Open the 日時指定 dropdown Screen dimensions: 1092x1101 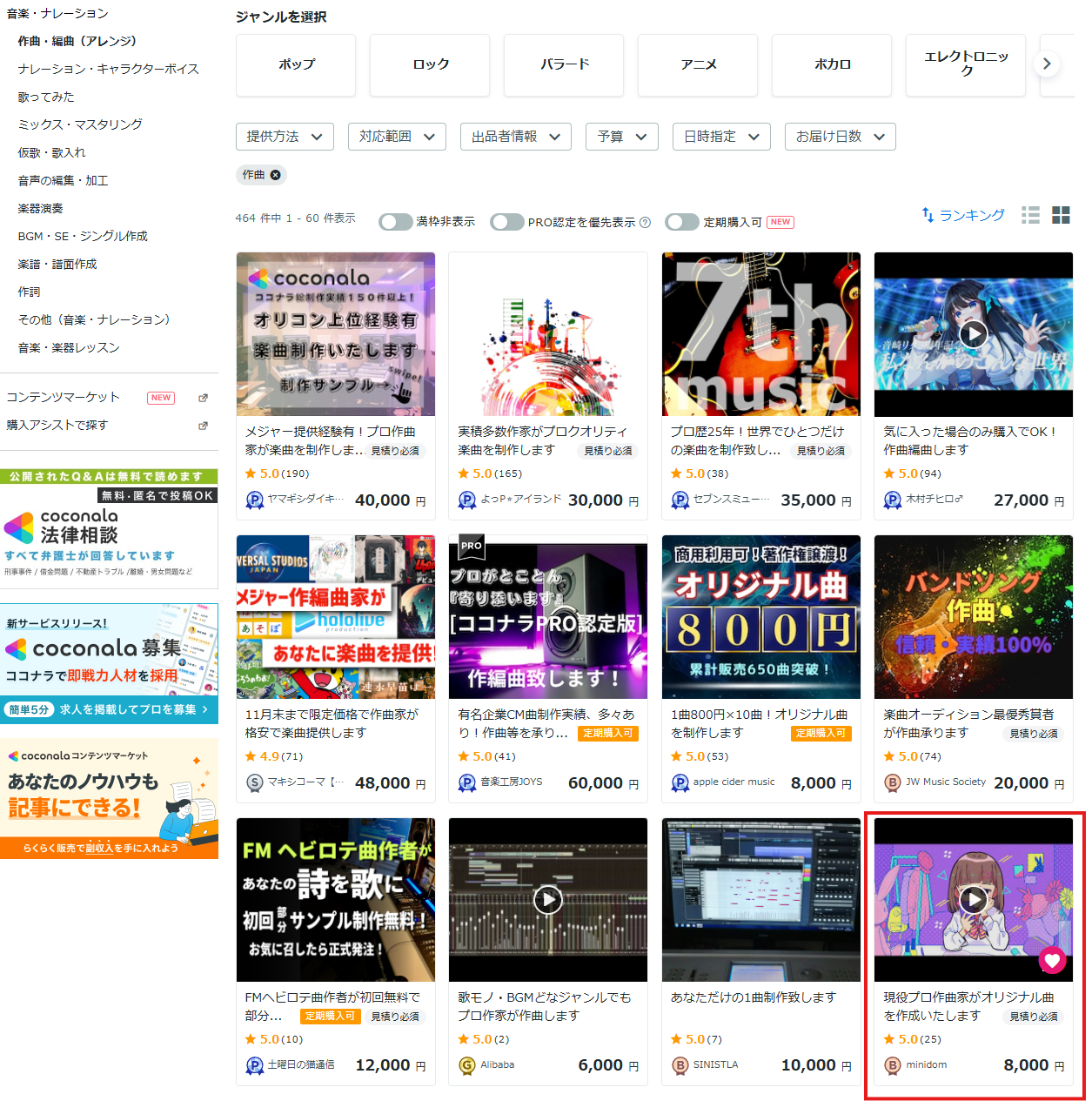click(x=721, y=137)
